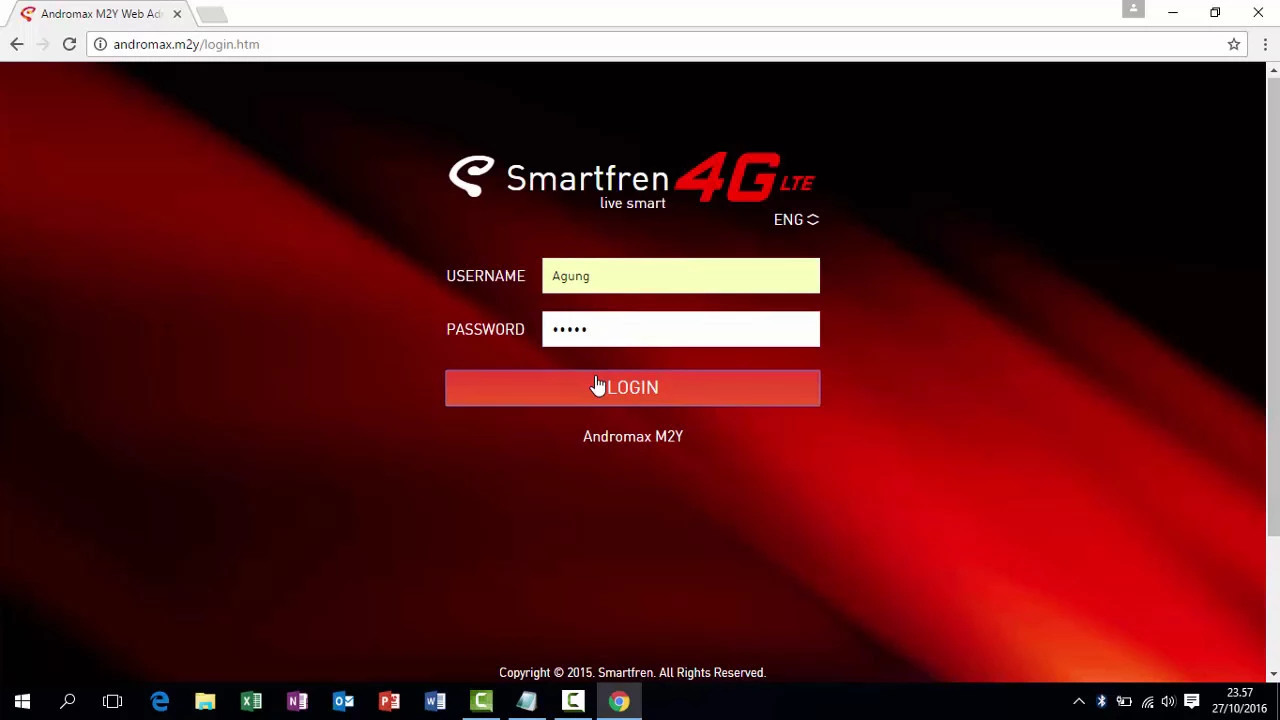Click the scrollbar up arrow
The image size is (1280, 720).
pos(1273,69)
